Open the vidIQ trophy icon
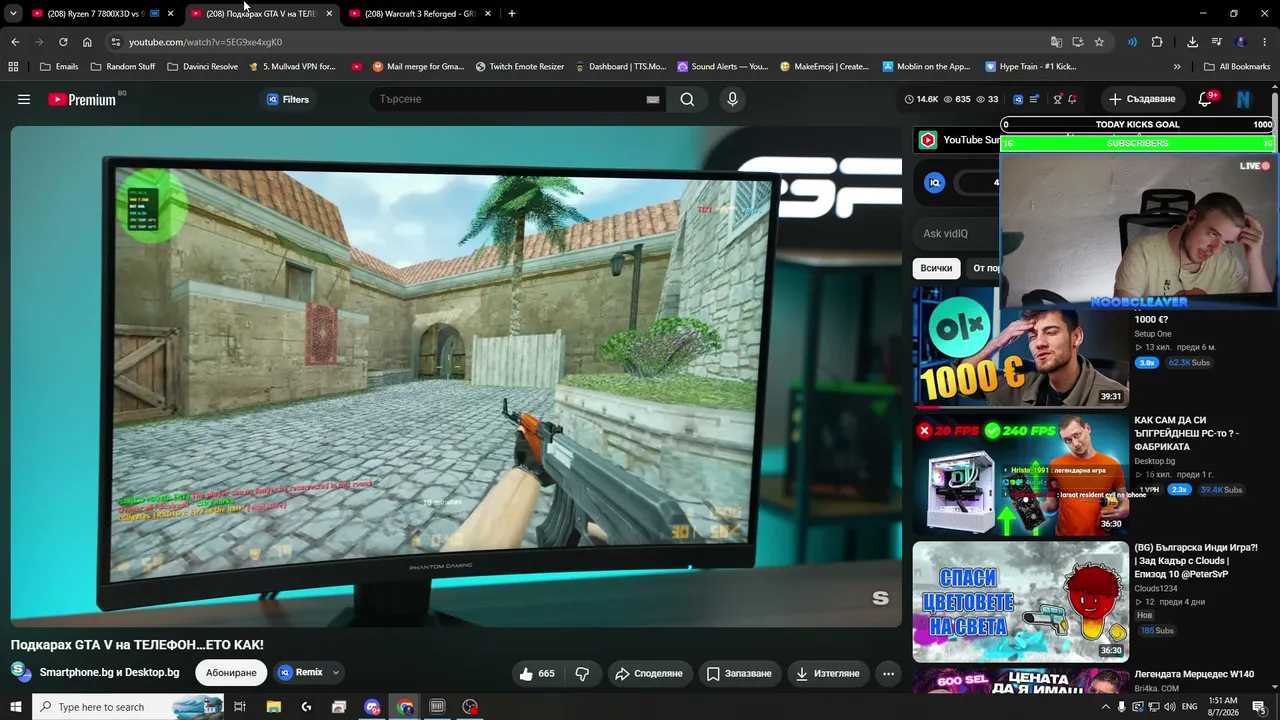The image size is (1280, 720). pos(1057,99)
